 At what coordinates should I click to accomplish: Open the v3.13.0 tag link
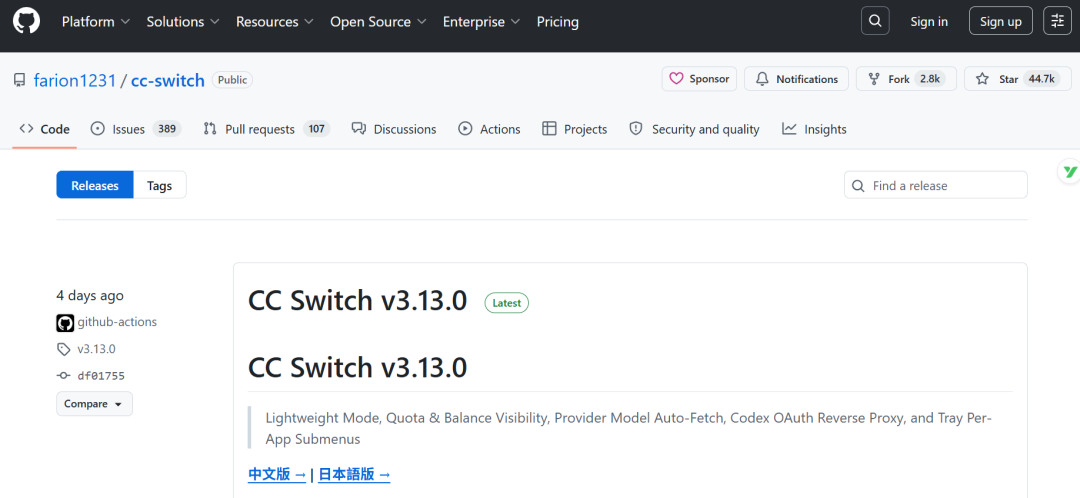(96, 349)
